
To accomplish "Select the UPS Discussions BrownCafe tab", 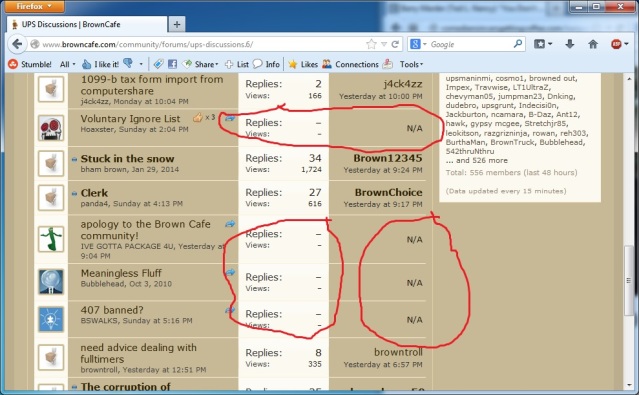I will [x=87, y=24].
